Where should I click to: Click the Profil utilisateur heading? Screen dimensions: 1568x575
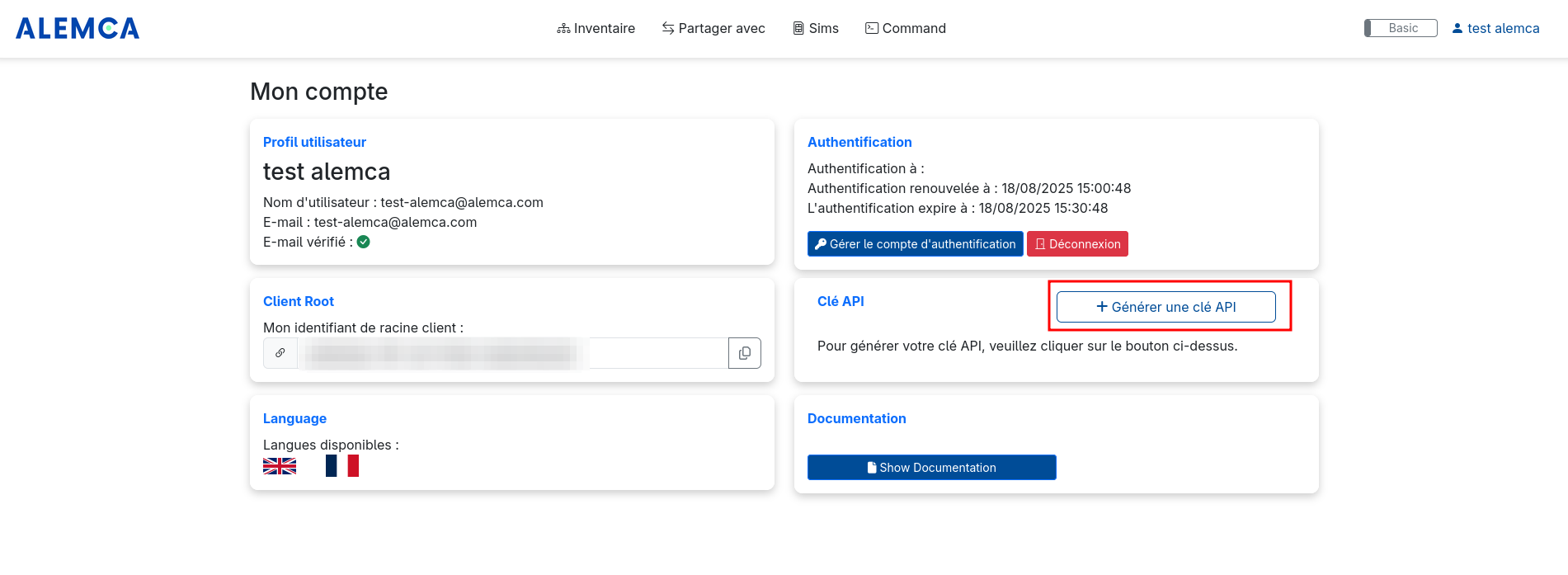click(x=314, y=142)
